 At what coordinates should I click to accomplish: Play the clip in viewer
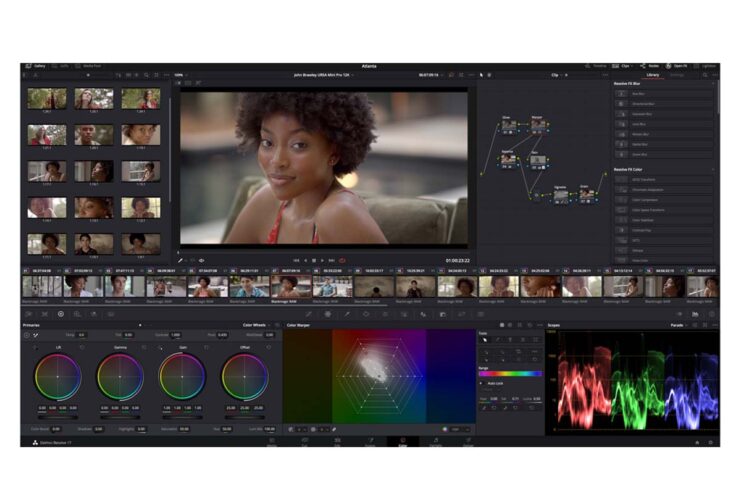coord(322,260)
